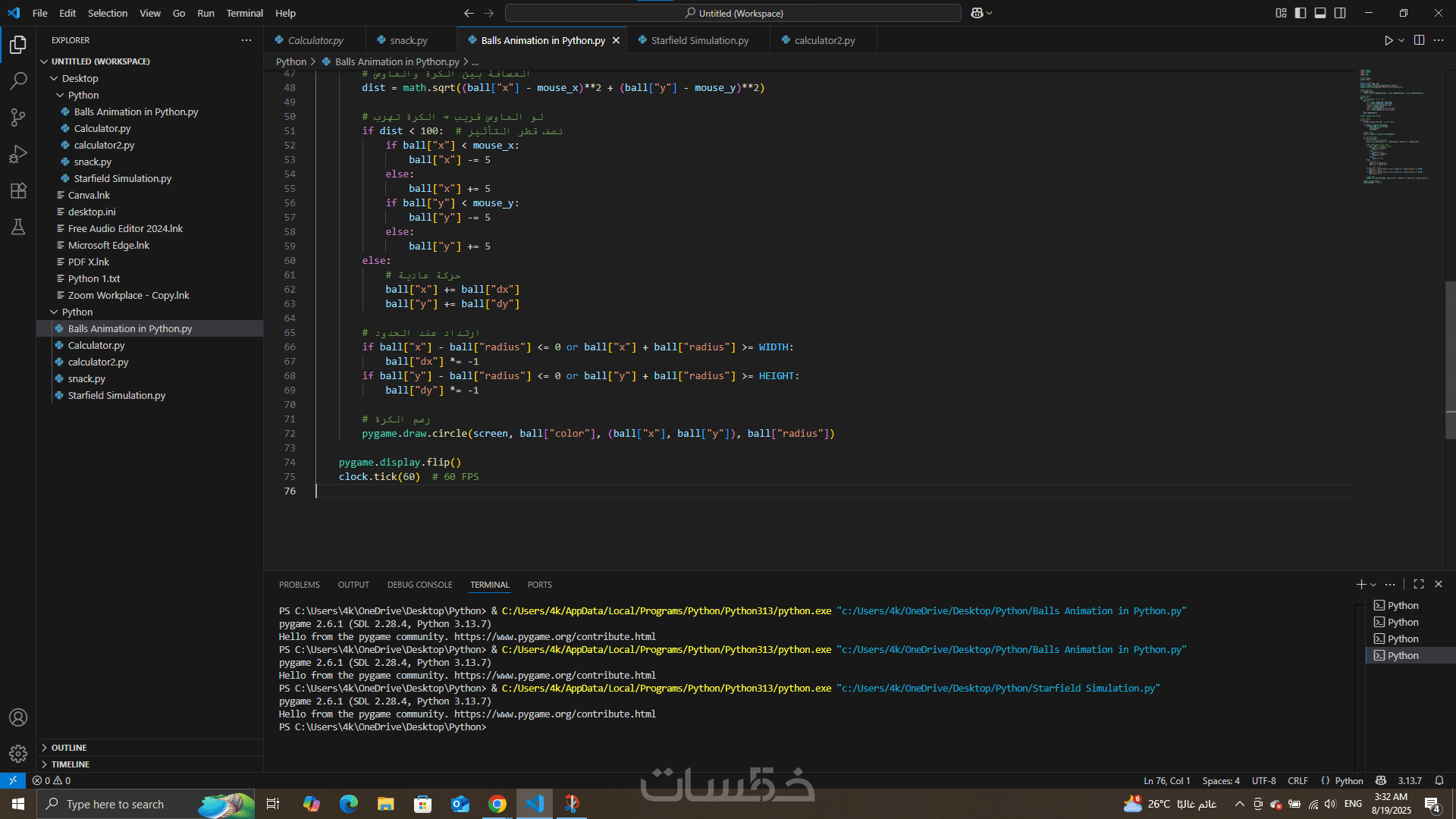The image size is (1456, 819).
Task: Open new terminal launch profile dropdown
Action: click(x=1373, y=585)
